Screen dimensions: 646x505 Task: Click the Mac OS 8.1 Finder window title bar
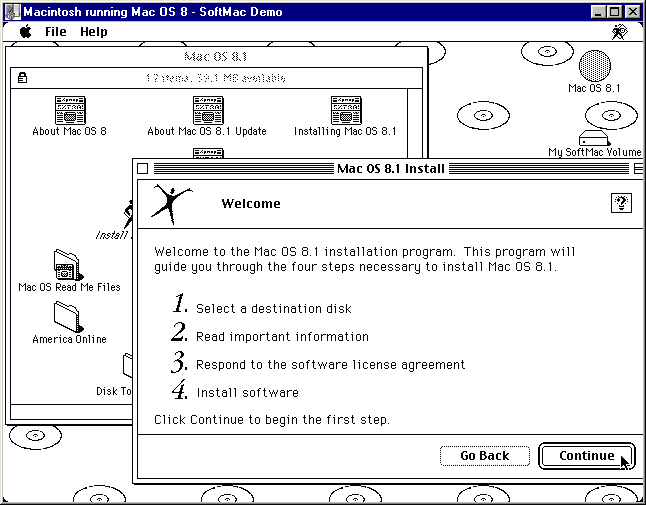click(216, 56)
